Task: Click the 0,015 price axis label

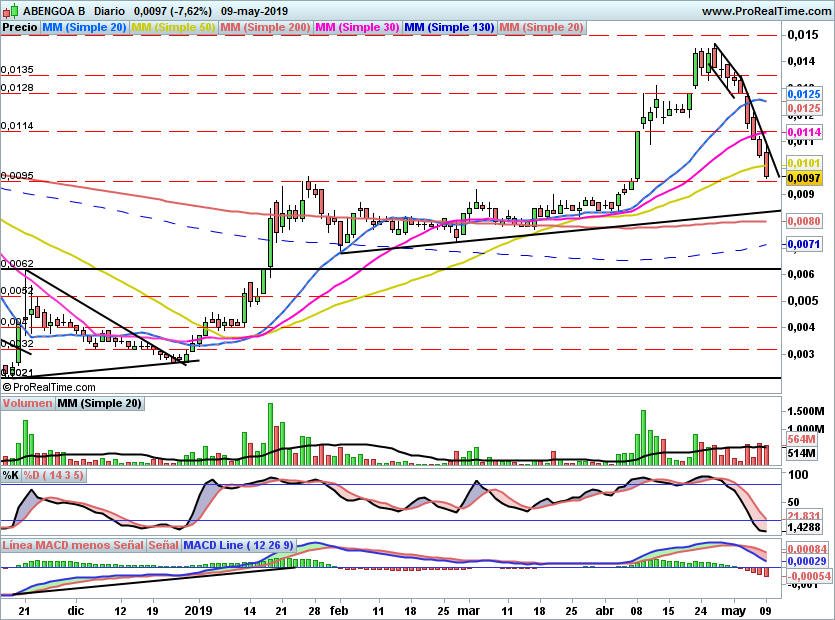Action: pos(803,35)
